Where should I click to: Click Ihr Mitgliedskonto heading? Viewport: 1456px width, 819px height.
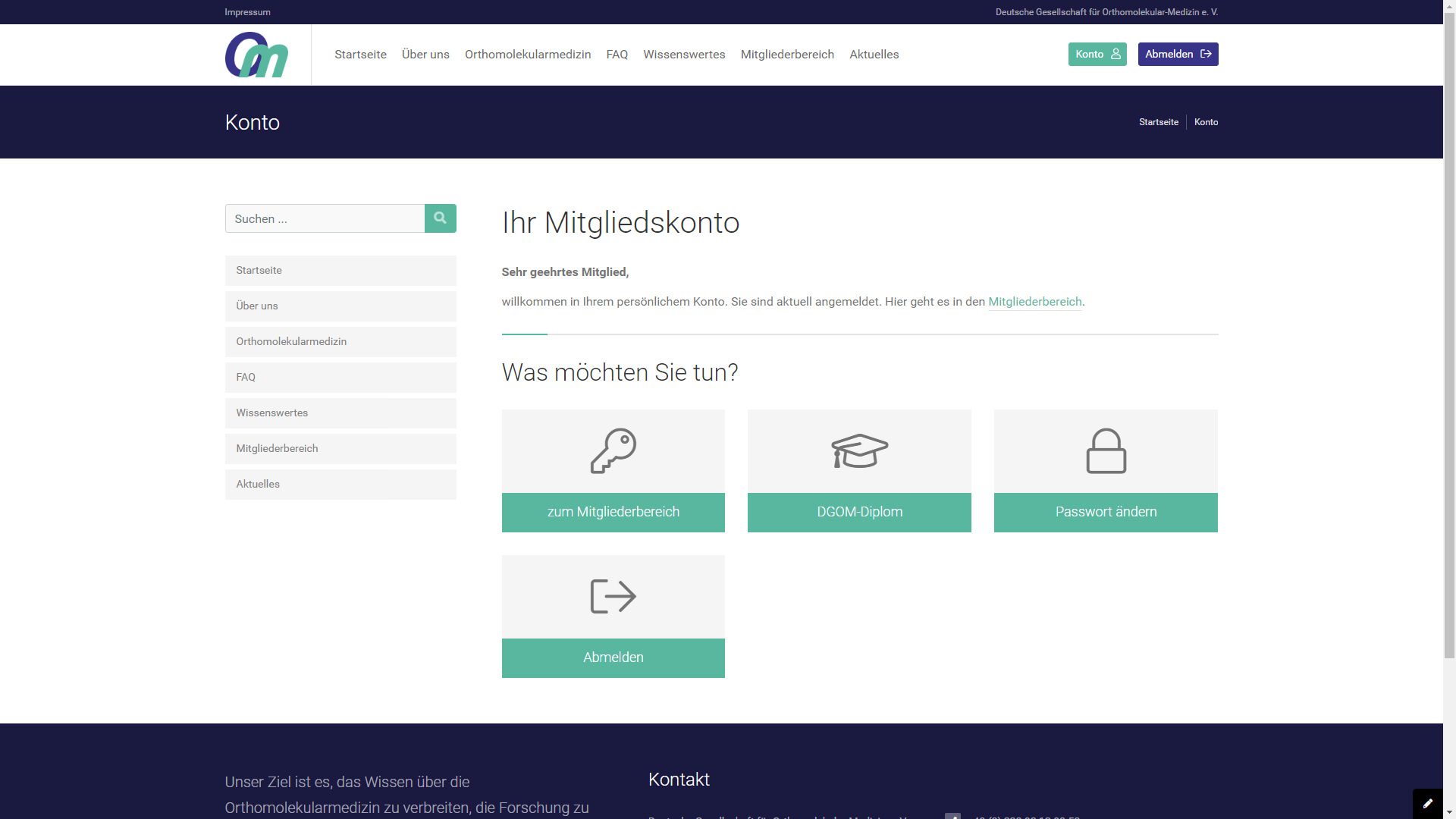point(620,223)
